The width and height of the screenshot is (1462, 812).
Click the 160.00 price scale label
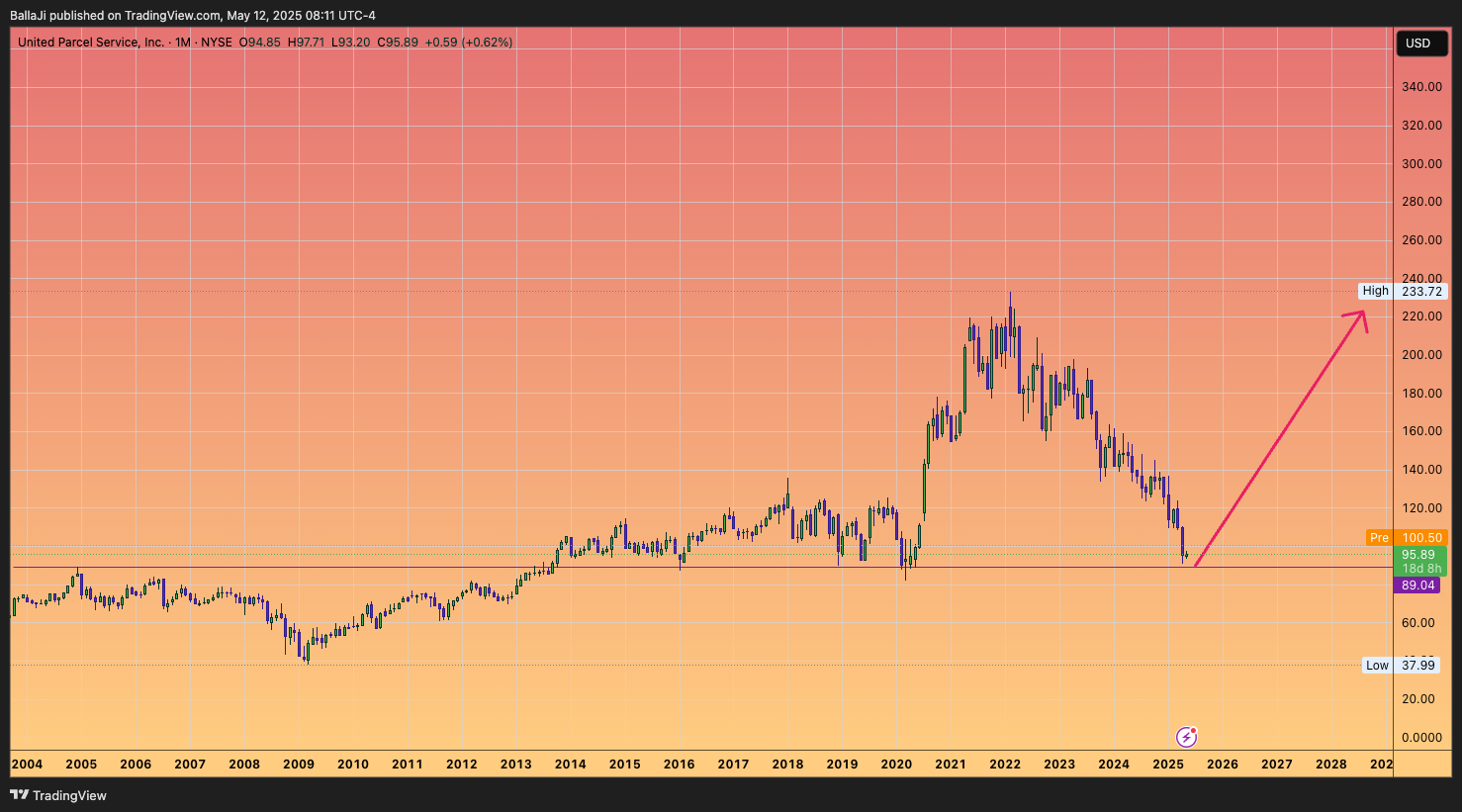tap(1421, 431)
